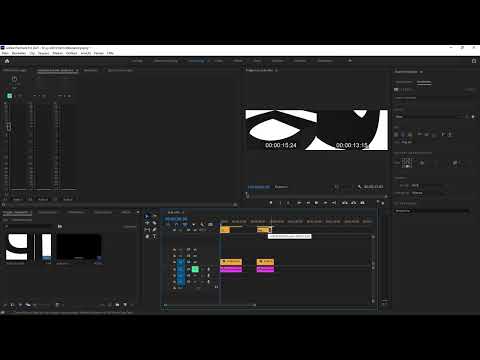
Task: Select the second orange video clip on timeline
Action: 265,262
